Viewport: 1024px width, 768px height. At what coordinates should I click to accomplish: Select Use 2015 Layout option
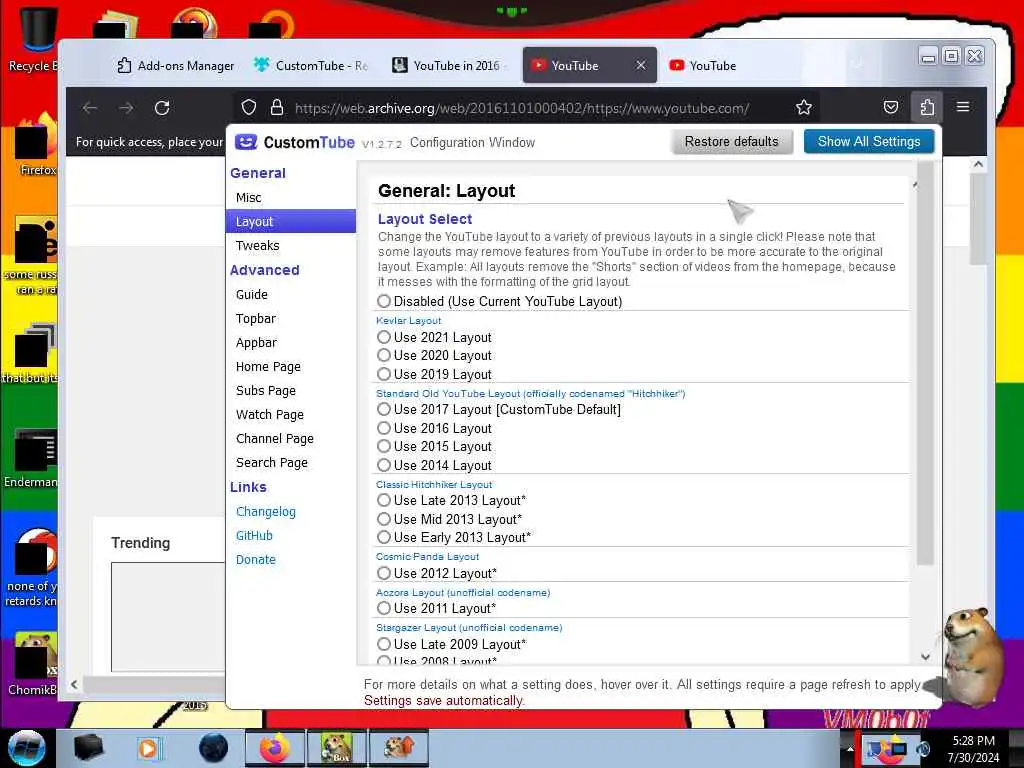[384, 447]
